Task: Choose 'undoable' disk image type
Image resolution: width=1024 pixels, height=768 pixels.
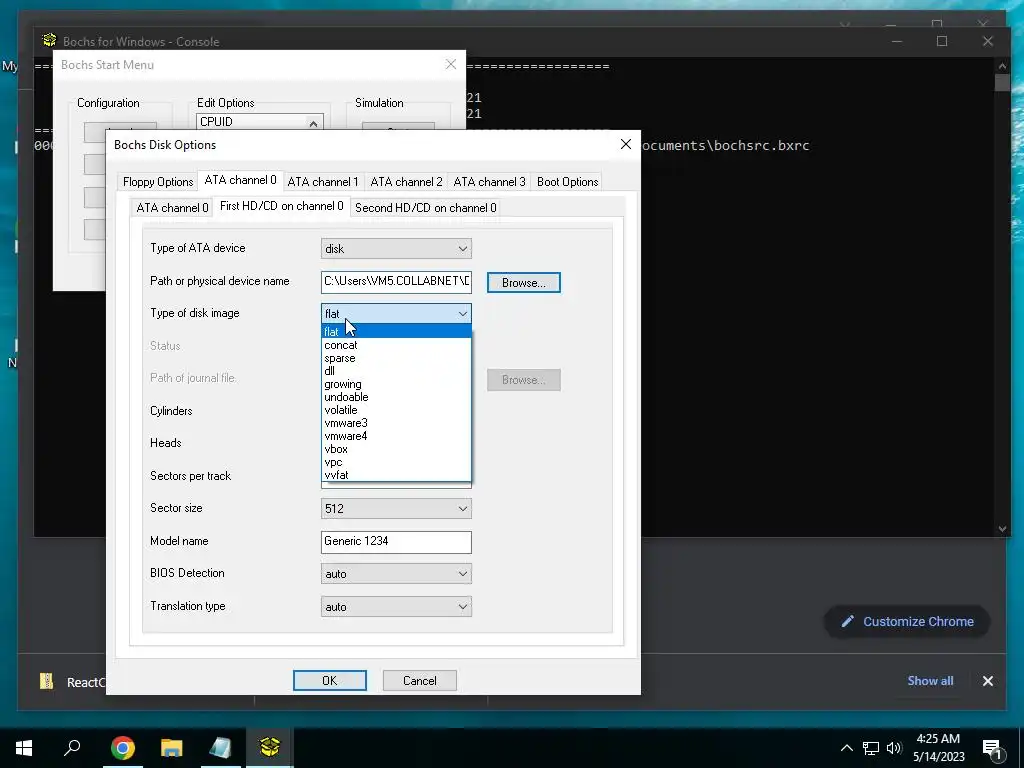Action: [396, 397]
